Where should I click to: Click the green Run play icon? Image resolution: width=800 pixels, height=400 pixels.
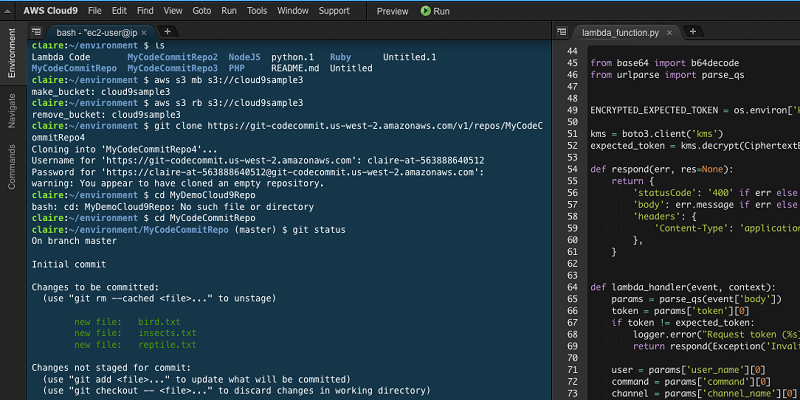pos(426,11)
